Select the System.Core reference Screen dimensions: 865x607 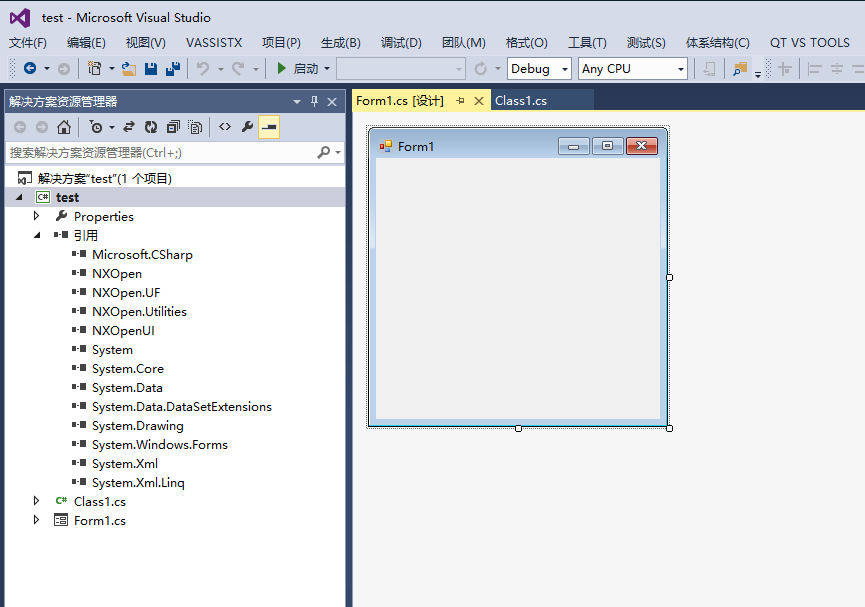click(128, 369)
